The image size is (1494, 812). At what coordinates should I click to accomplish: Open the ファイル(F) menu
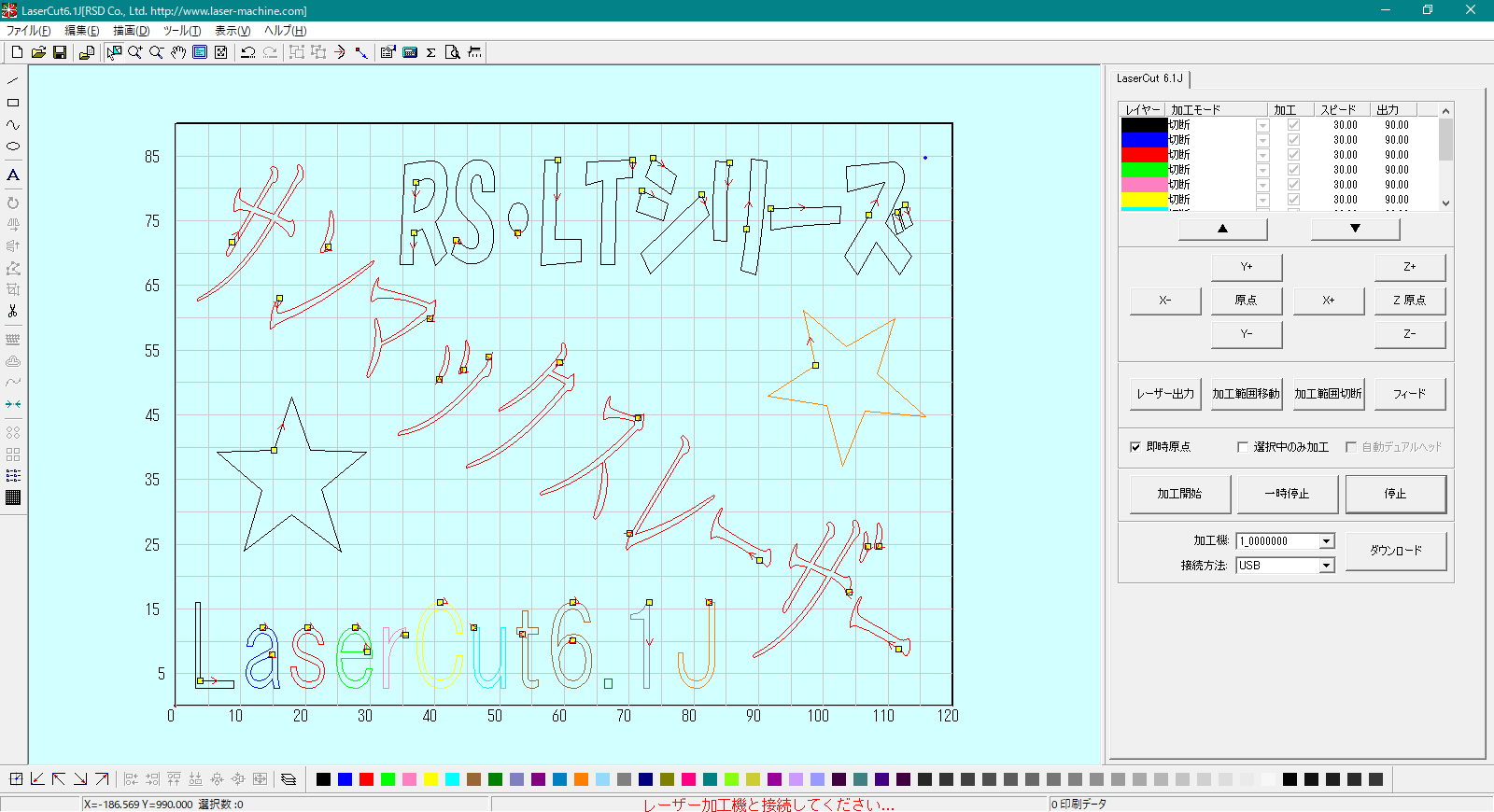point(29,31)
